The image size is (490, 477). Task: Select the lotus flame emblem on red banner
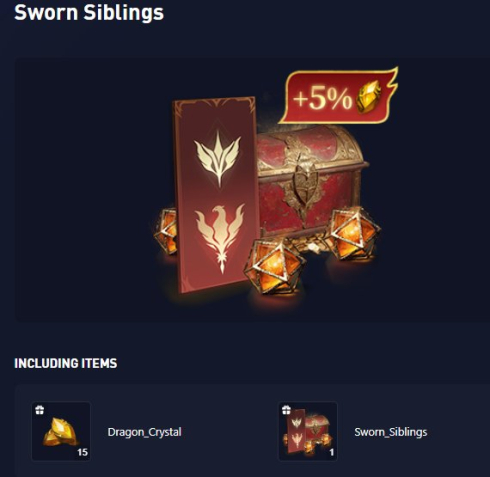(x=218, y=158)
